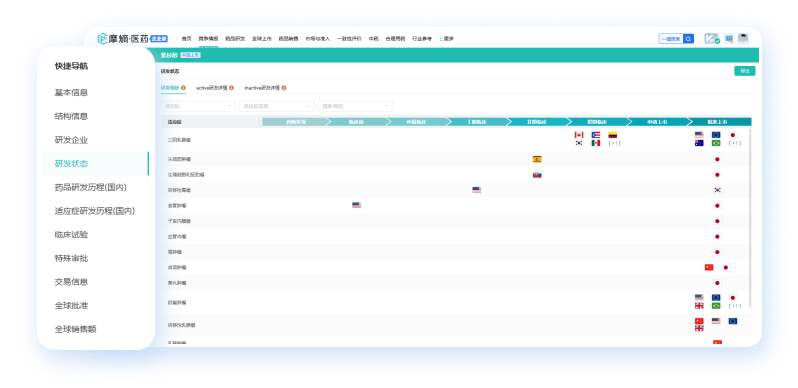Image resolution: width=798 pixels, height=388 pixels.
Task: Open the 适应症 filter dropdown
Action: (x=198, y=106)
